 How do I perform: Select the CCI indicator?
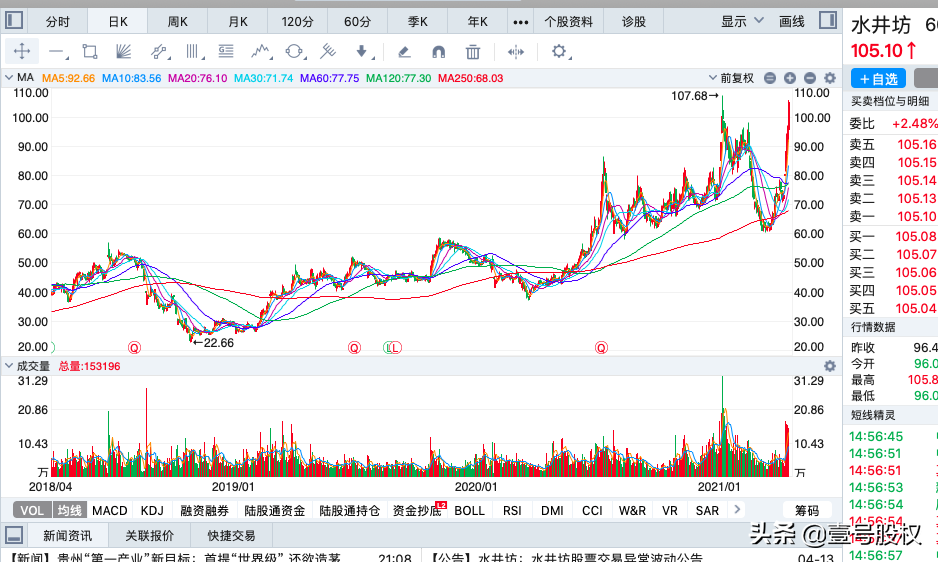click(x=592, y=511)
